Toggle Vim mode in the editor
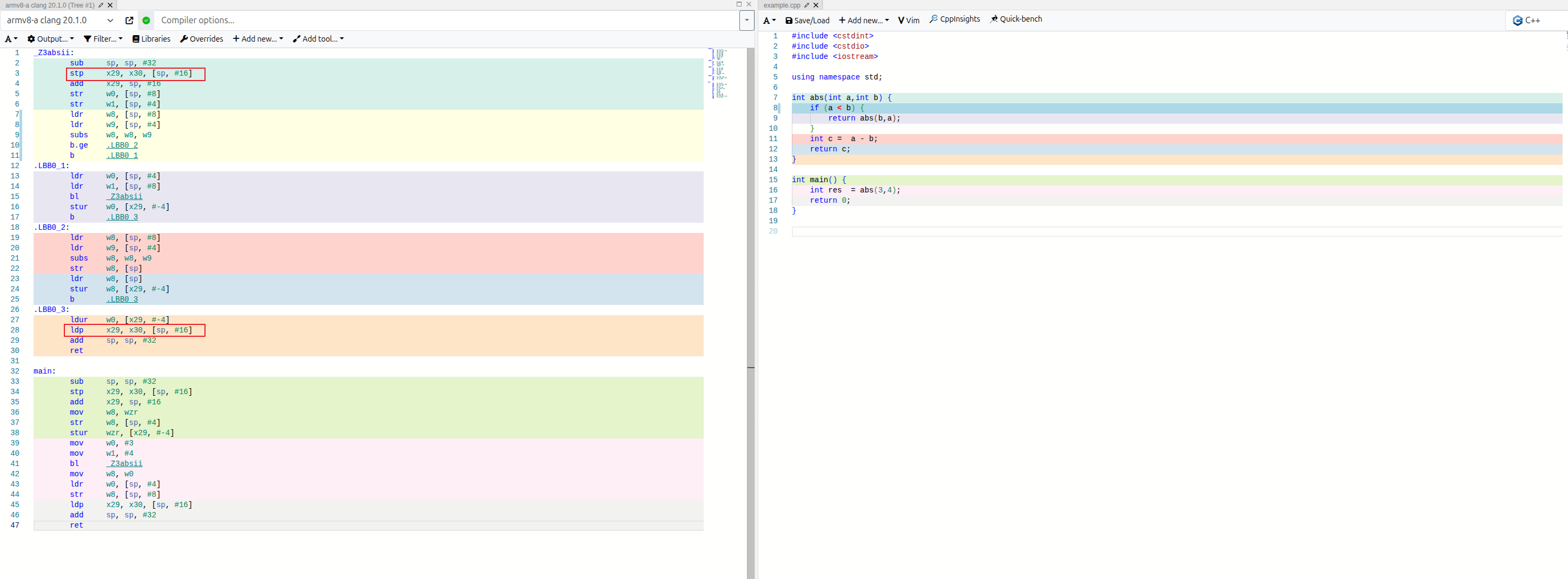Screen dimensions: 1568x579 909,20
